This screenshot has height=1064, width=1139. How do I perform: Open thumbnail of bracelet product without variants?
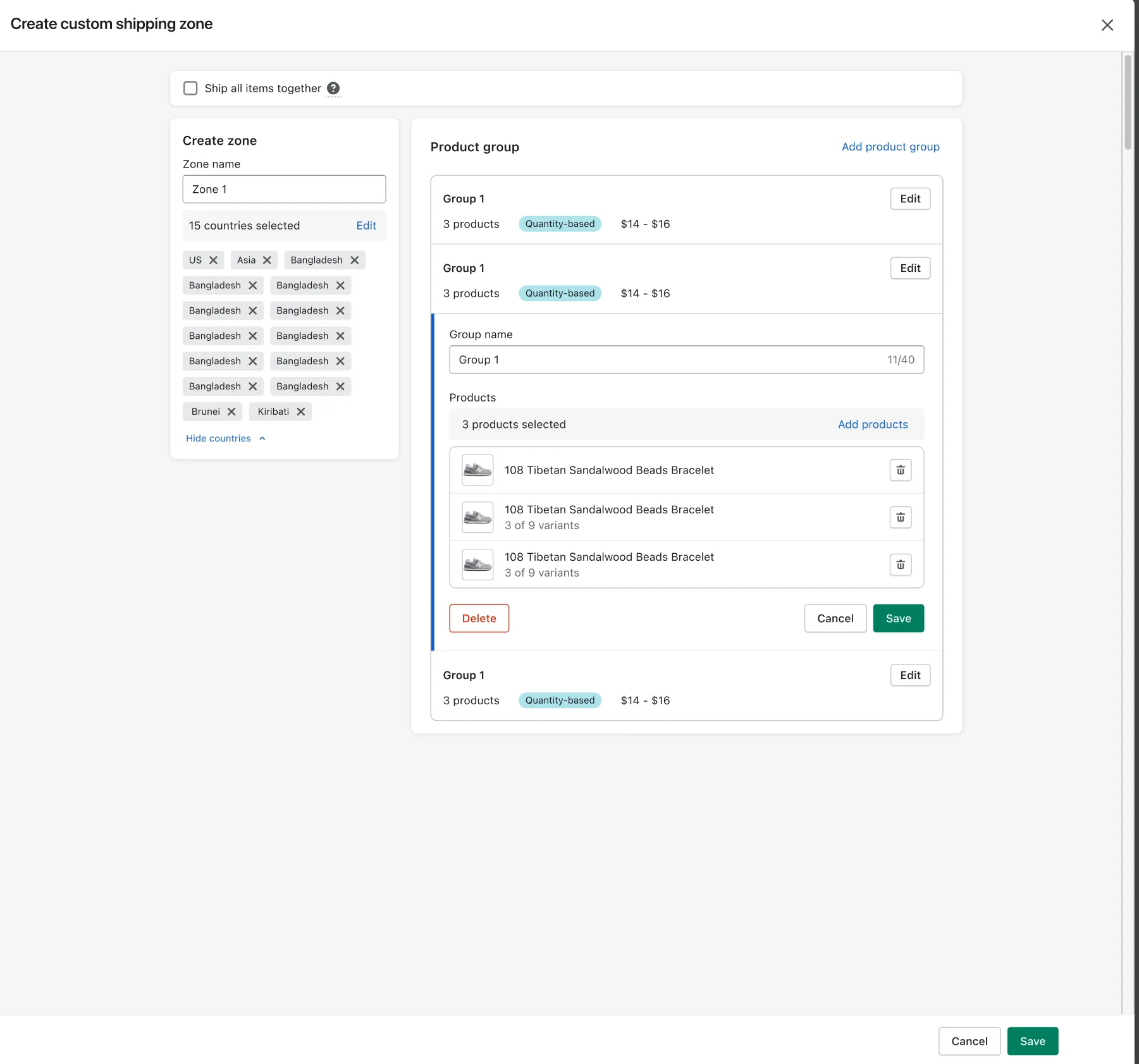[477, 470]
